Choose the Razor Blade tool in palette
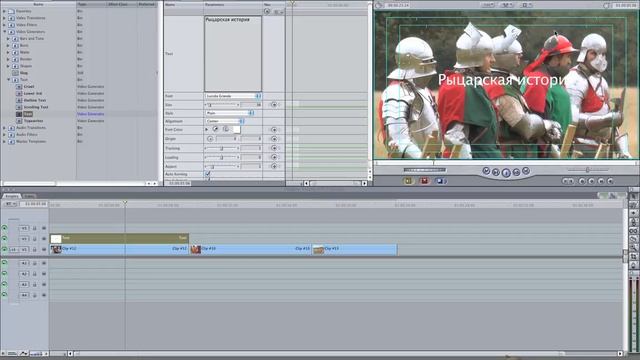This screenshot has height=360, width=640. tap(633, 239)
